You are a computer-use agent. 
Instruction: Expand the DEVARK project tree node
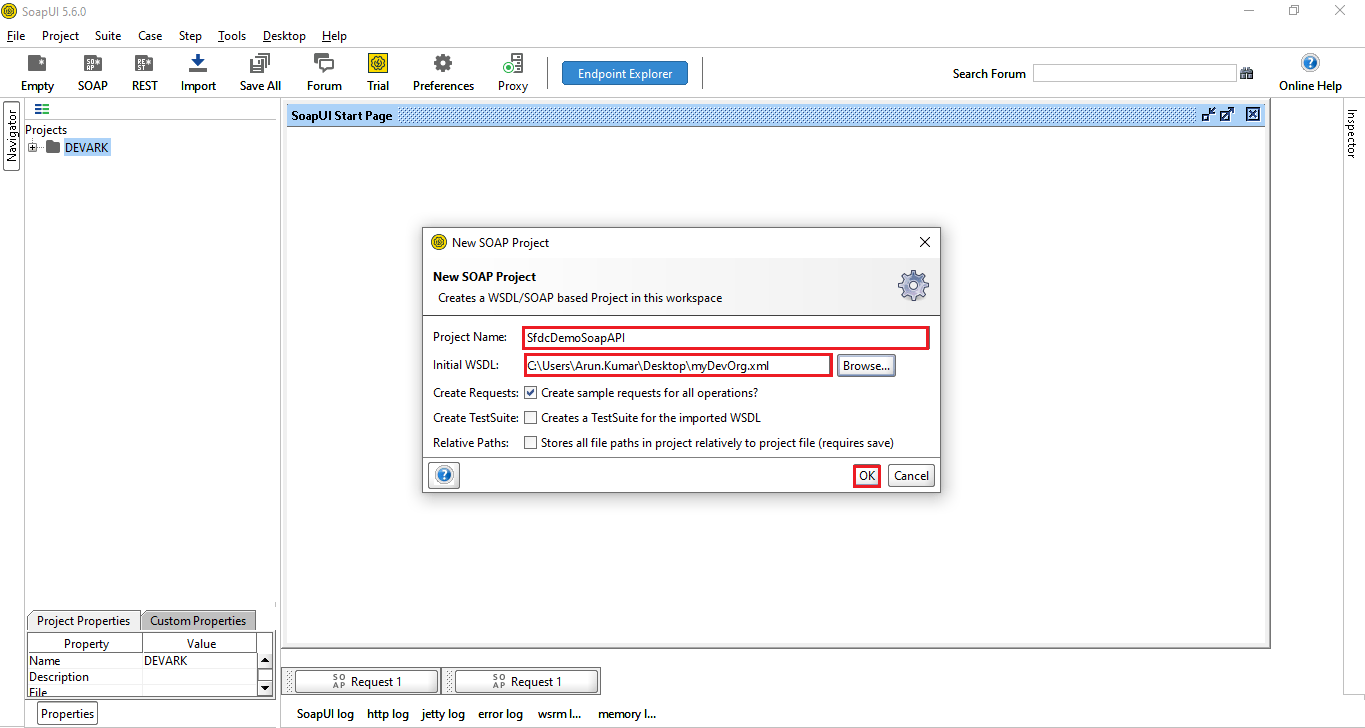(33, 148)
